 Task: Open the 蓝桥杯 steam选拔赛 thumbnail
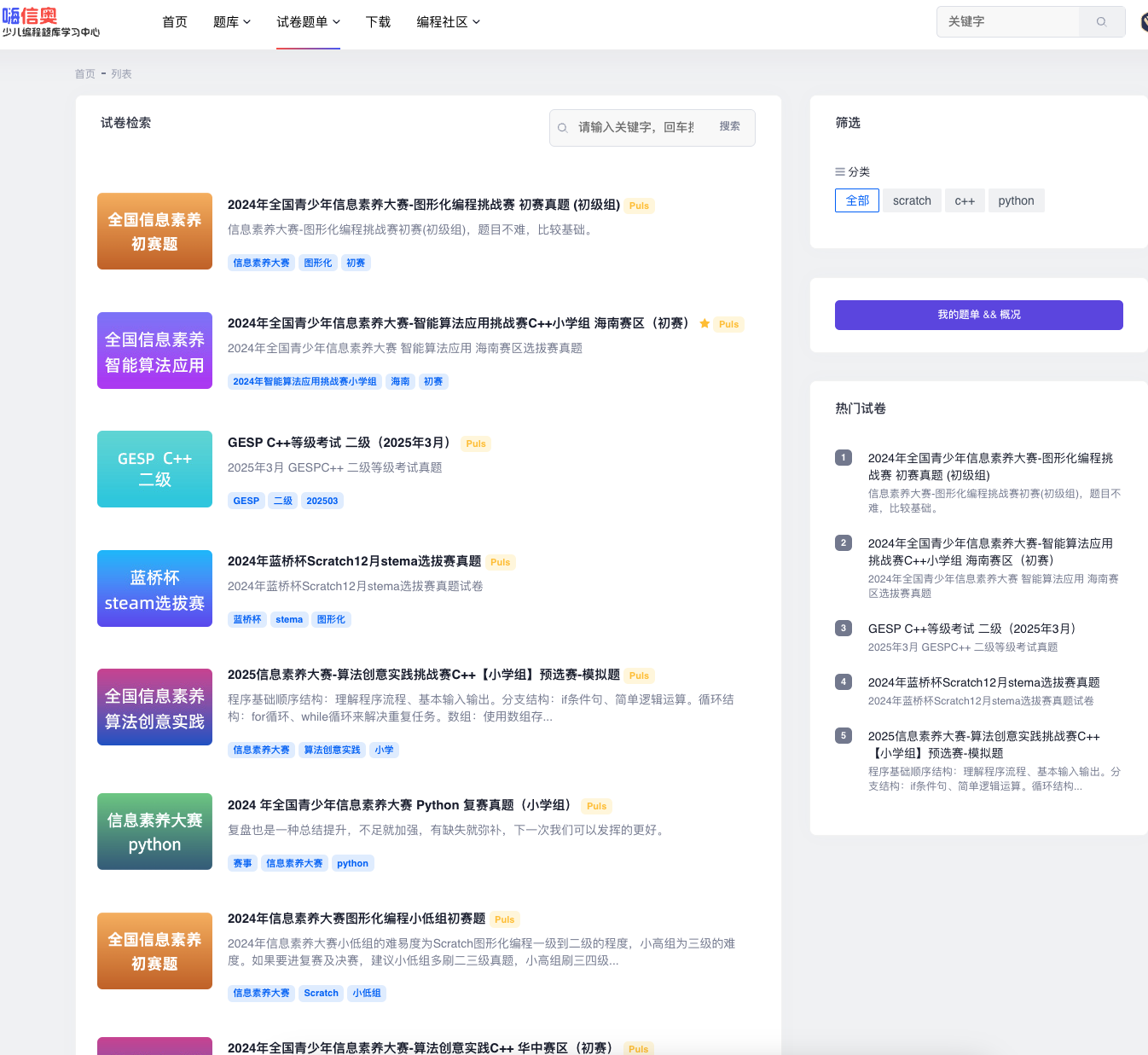pos(154,588)
